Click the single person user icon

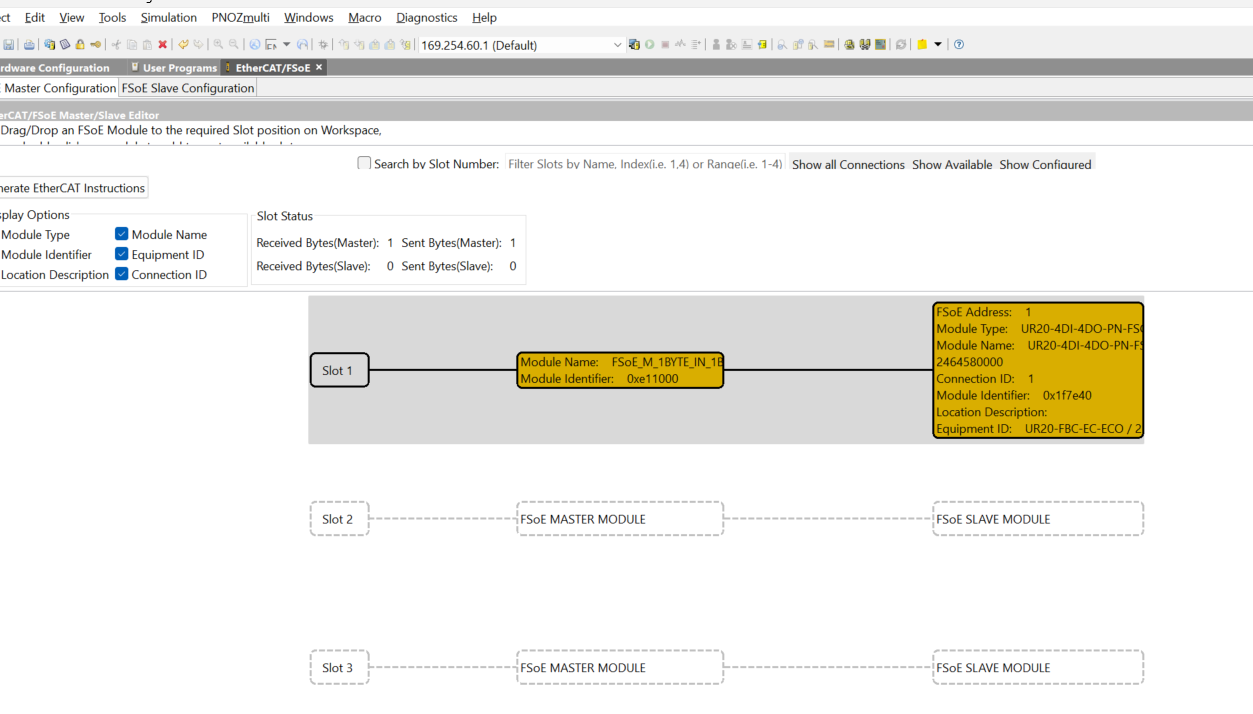click(x=716, y=44)
